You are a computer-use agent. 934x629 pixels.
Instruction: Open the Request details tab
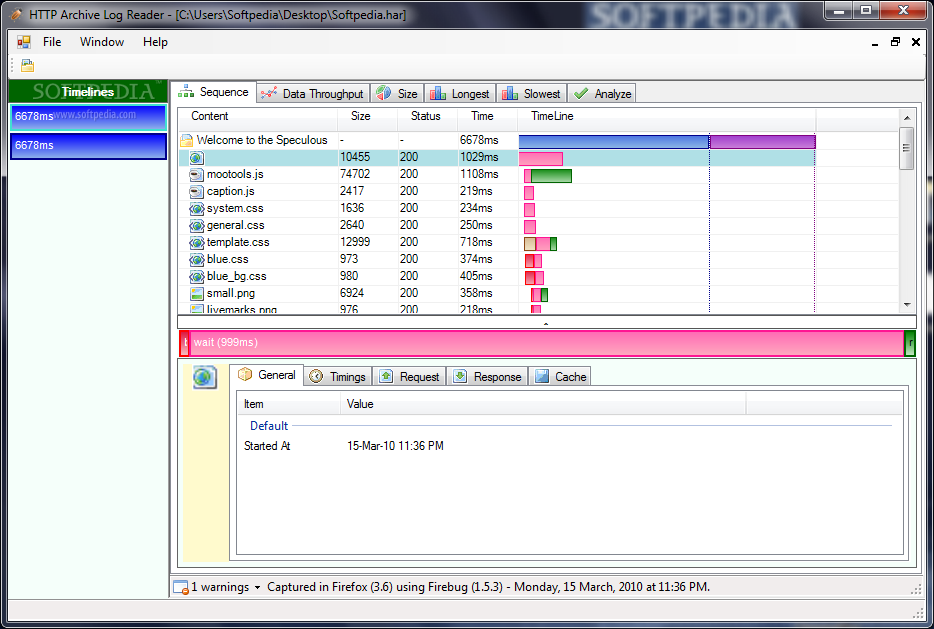tap(409, 376)
